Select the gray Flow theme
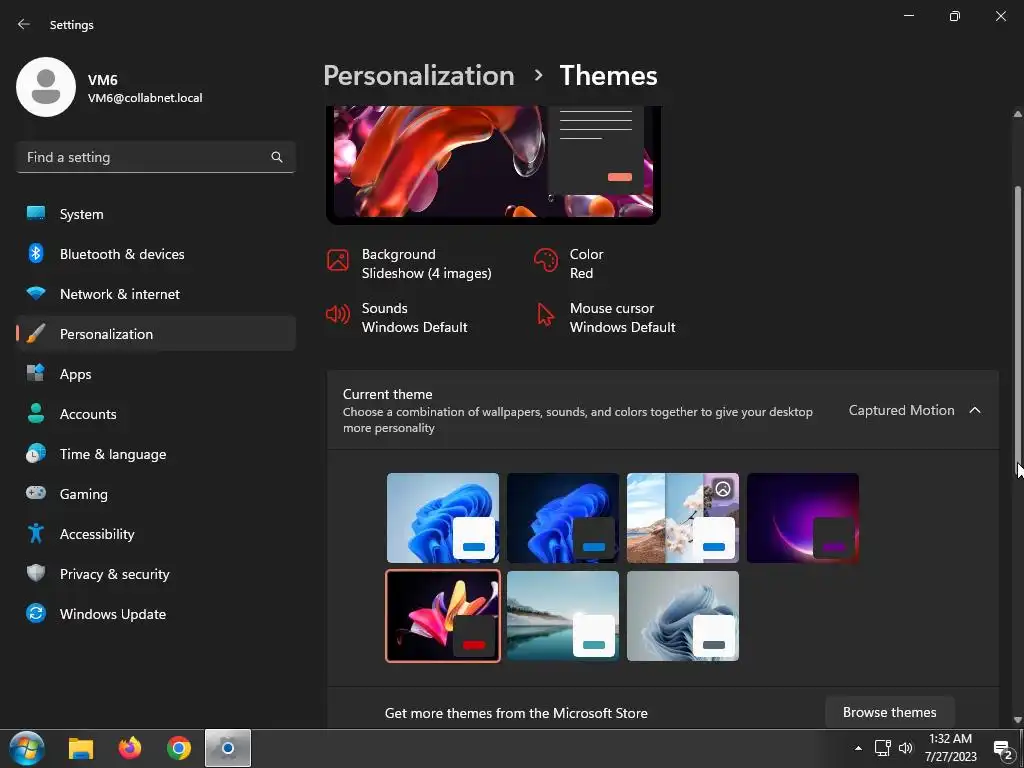1024x768 pixels. pyautogui.click(x=683, y=616)
